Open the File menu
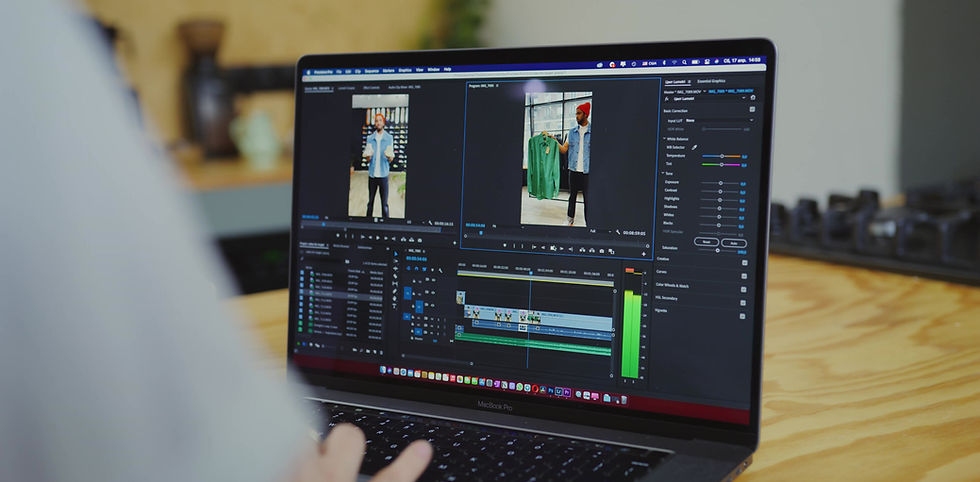 coord(339,72)
